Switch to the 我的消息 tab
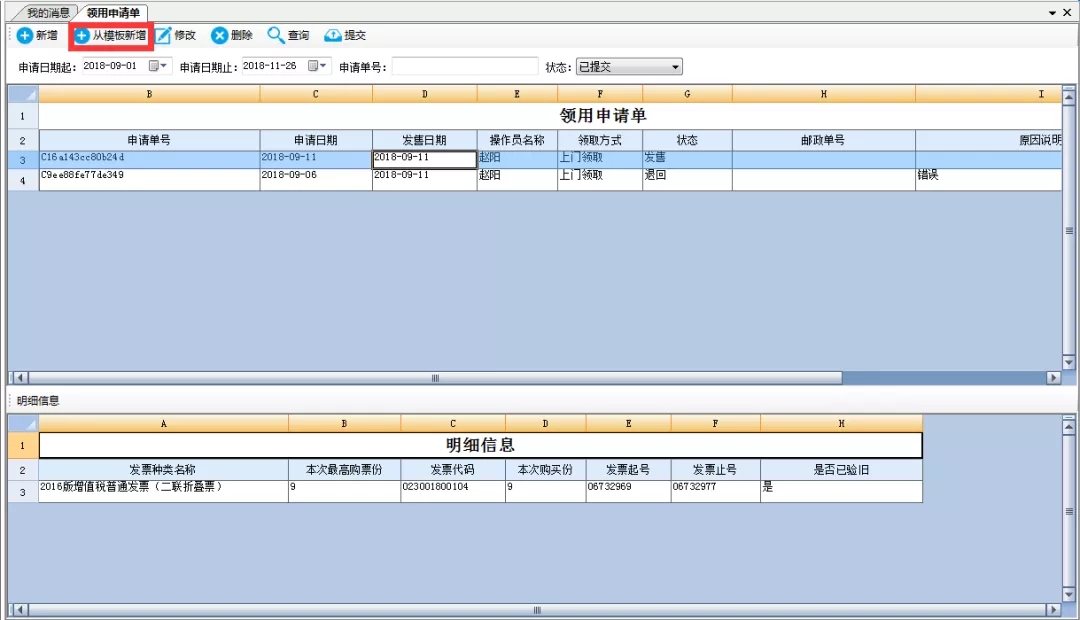 [47, 13]
